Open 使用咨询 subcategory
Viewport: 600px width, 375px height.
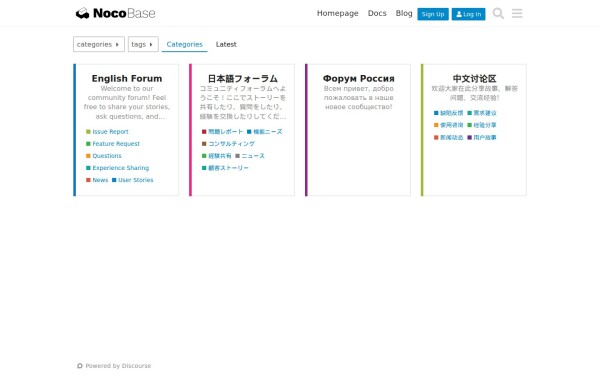pyautogui.click(x=448, y=125)
